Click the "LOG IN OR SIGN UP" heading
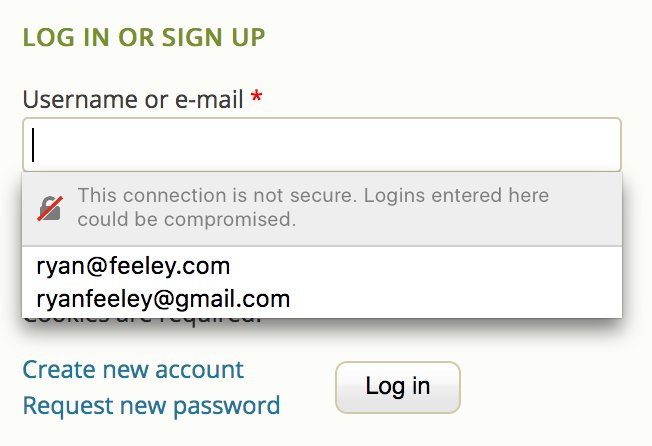652x446 pixels. click(x=144, y=38)
